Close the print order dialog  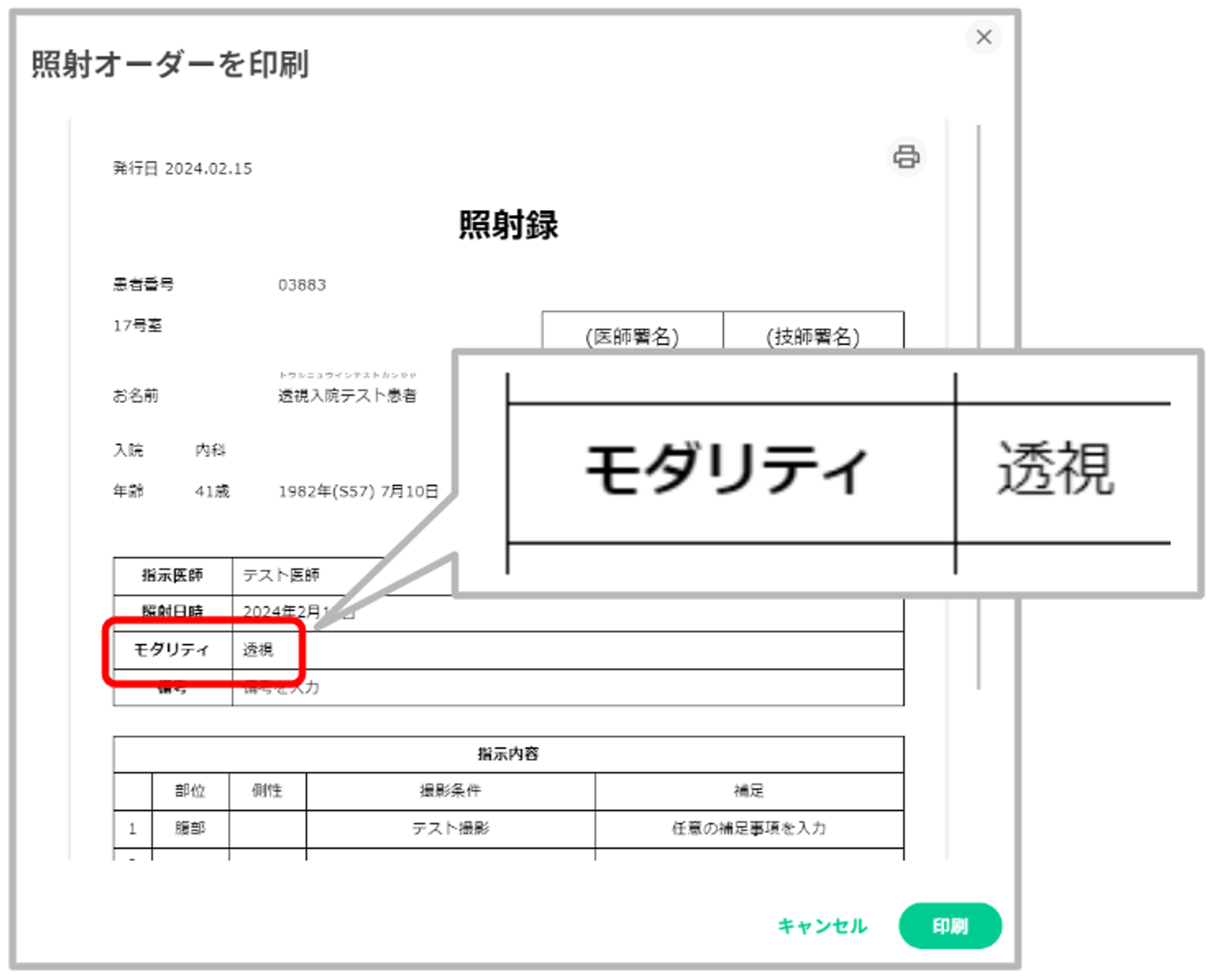point(984,37)
